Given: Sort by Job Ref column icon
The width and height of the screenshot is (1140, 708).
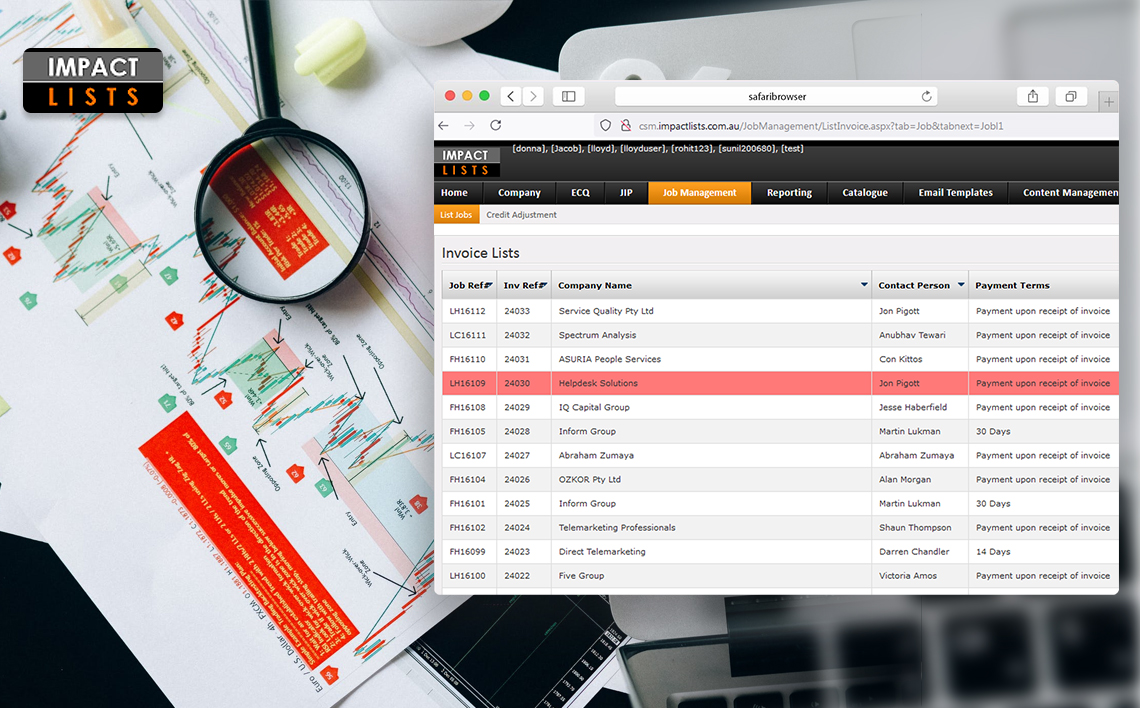Looking at the screenshot, I should click(x=489, y=285).
